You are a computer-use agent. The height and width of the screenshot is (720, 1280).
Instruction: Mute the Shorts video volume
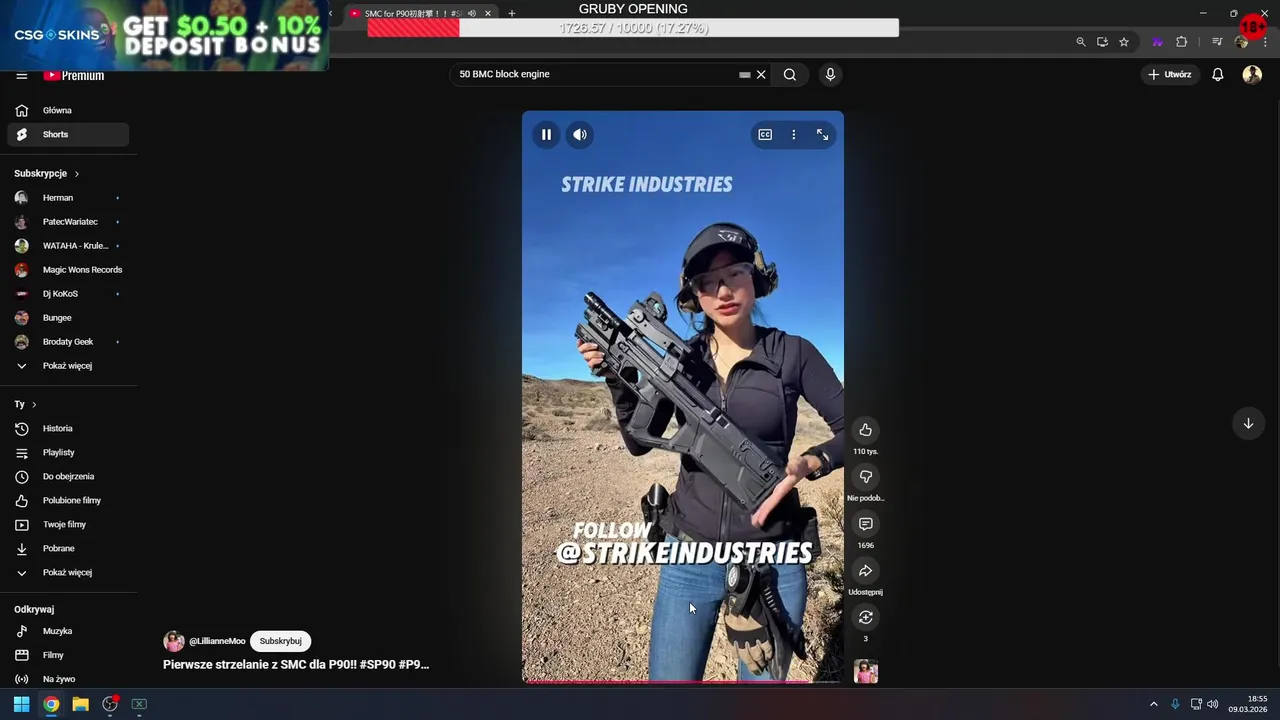click(x=580, y=135)
